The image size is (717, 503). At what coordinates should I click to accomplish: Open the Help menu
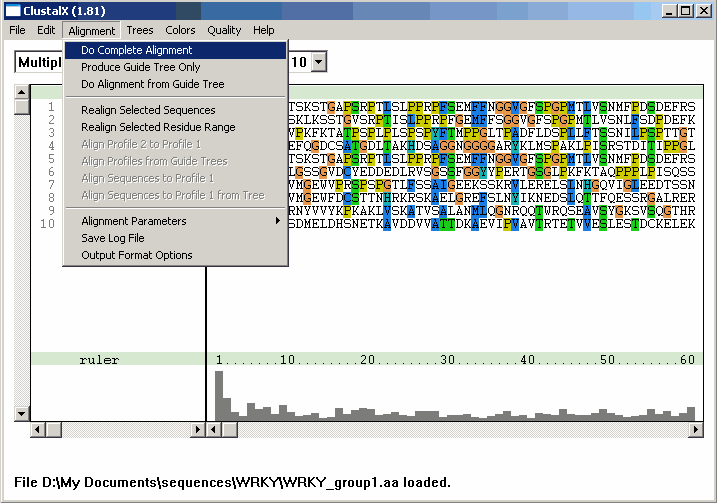click(263, 30)
